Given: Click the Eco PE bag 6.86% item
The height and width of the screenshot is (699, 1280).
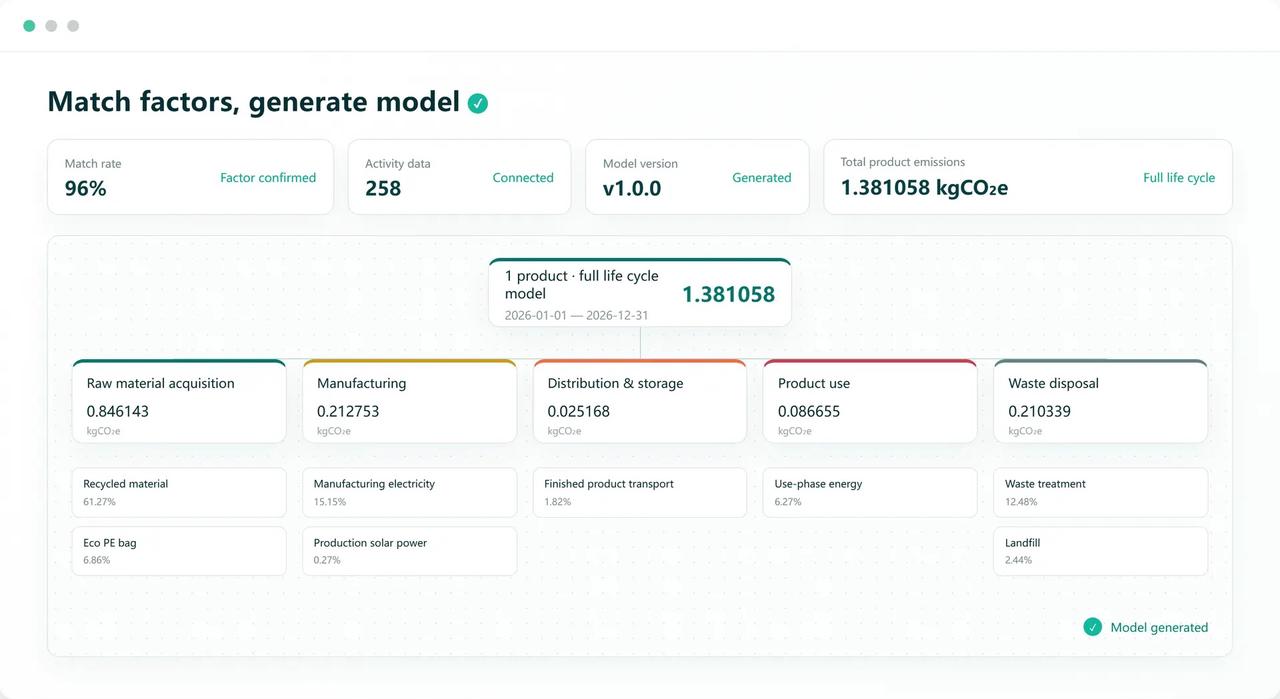Looking at the screenshot, I should 179,551.
